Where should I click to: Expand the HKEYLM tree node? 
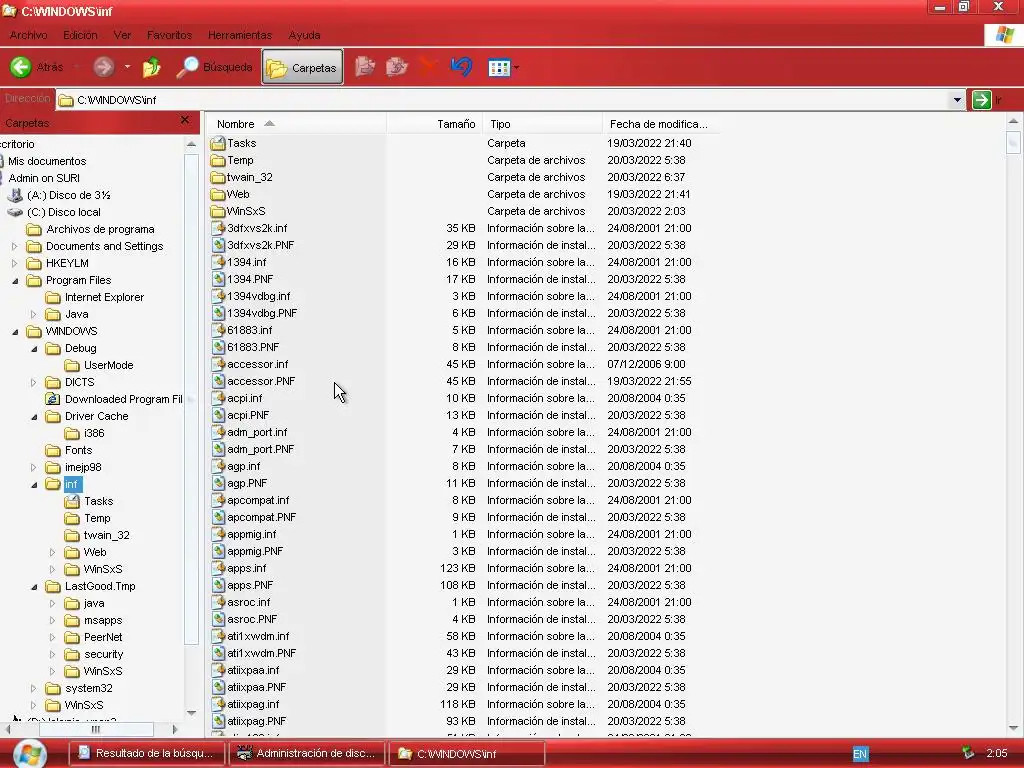[14, 263]
